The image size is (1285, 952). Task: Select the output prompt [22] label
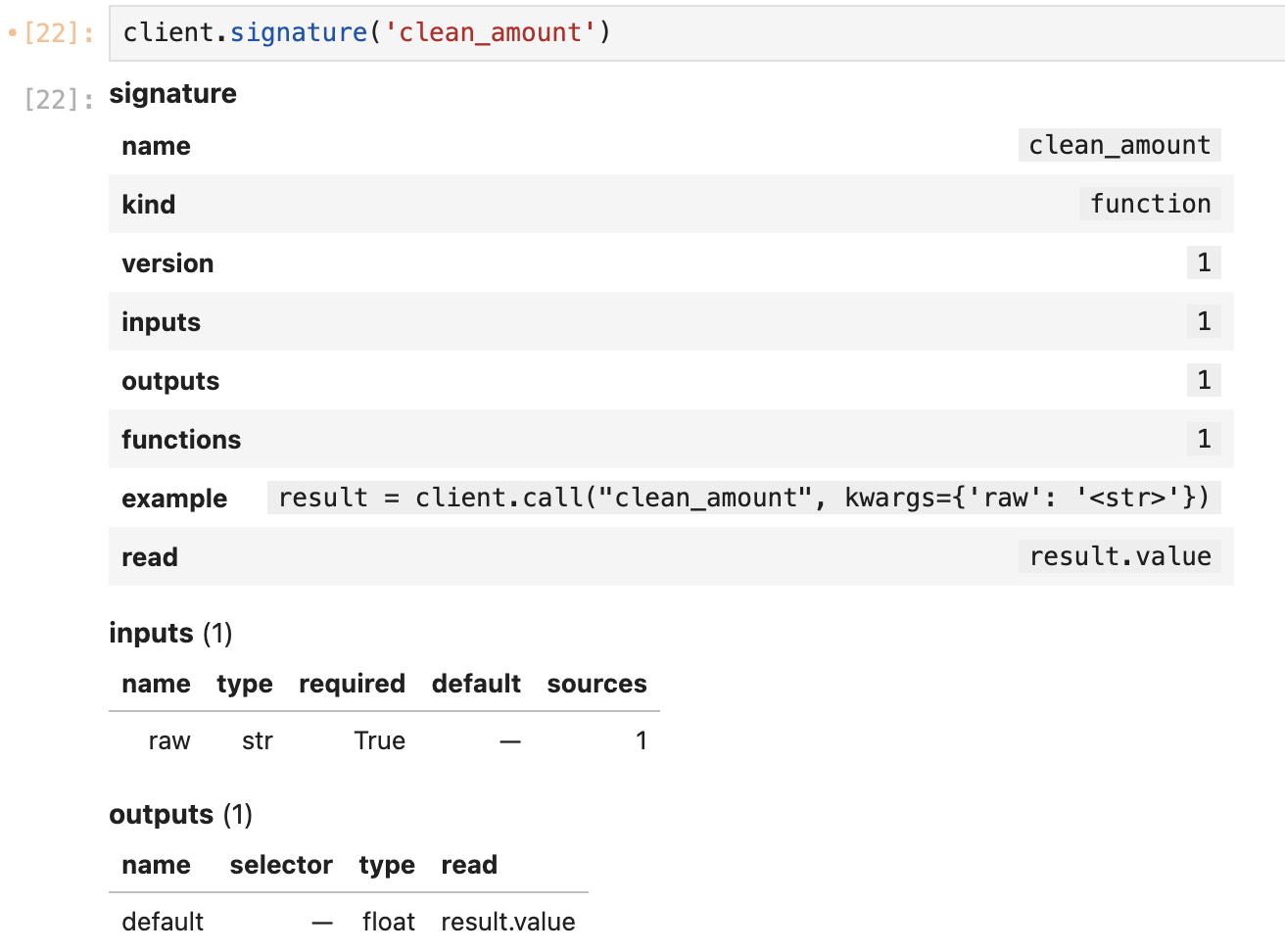(x=59, y=99)
